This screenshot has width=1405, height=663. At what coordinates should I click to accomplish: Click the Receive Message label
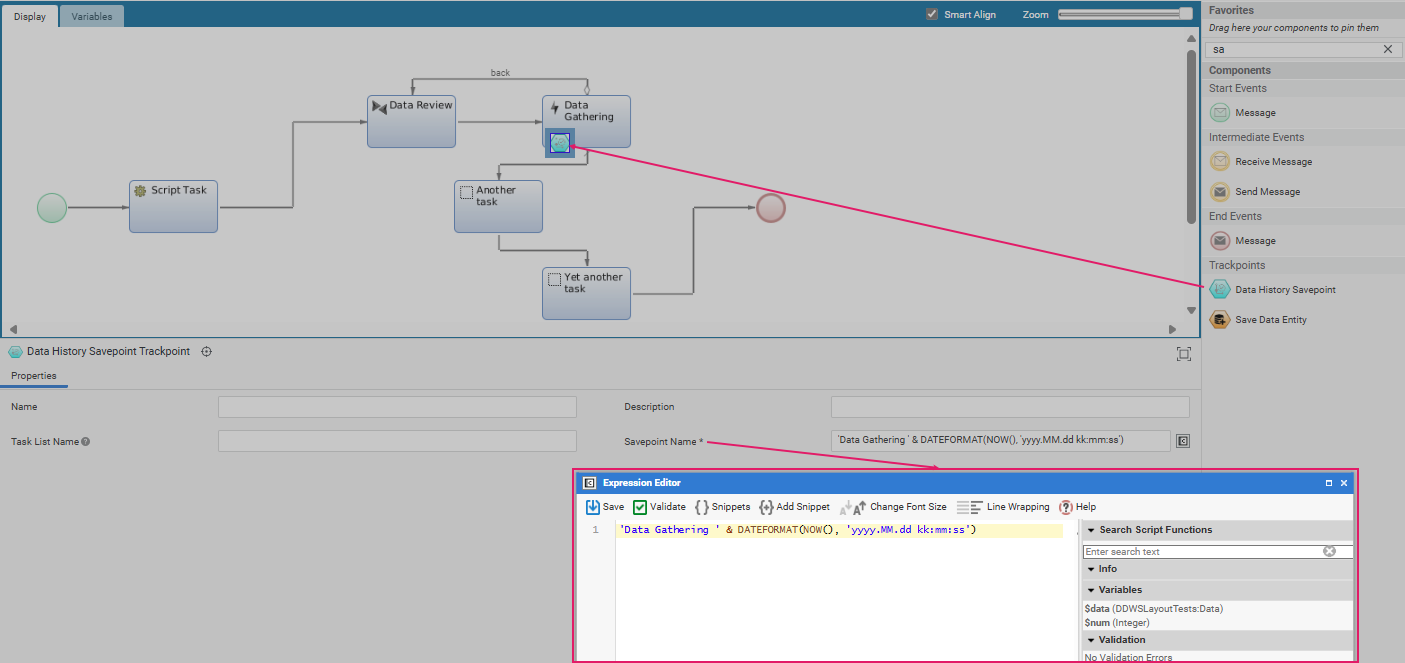pos(1273,162)
